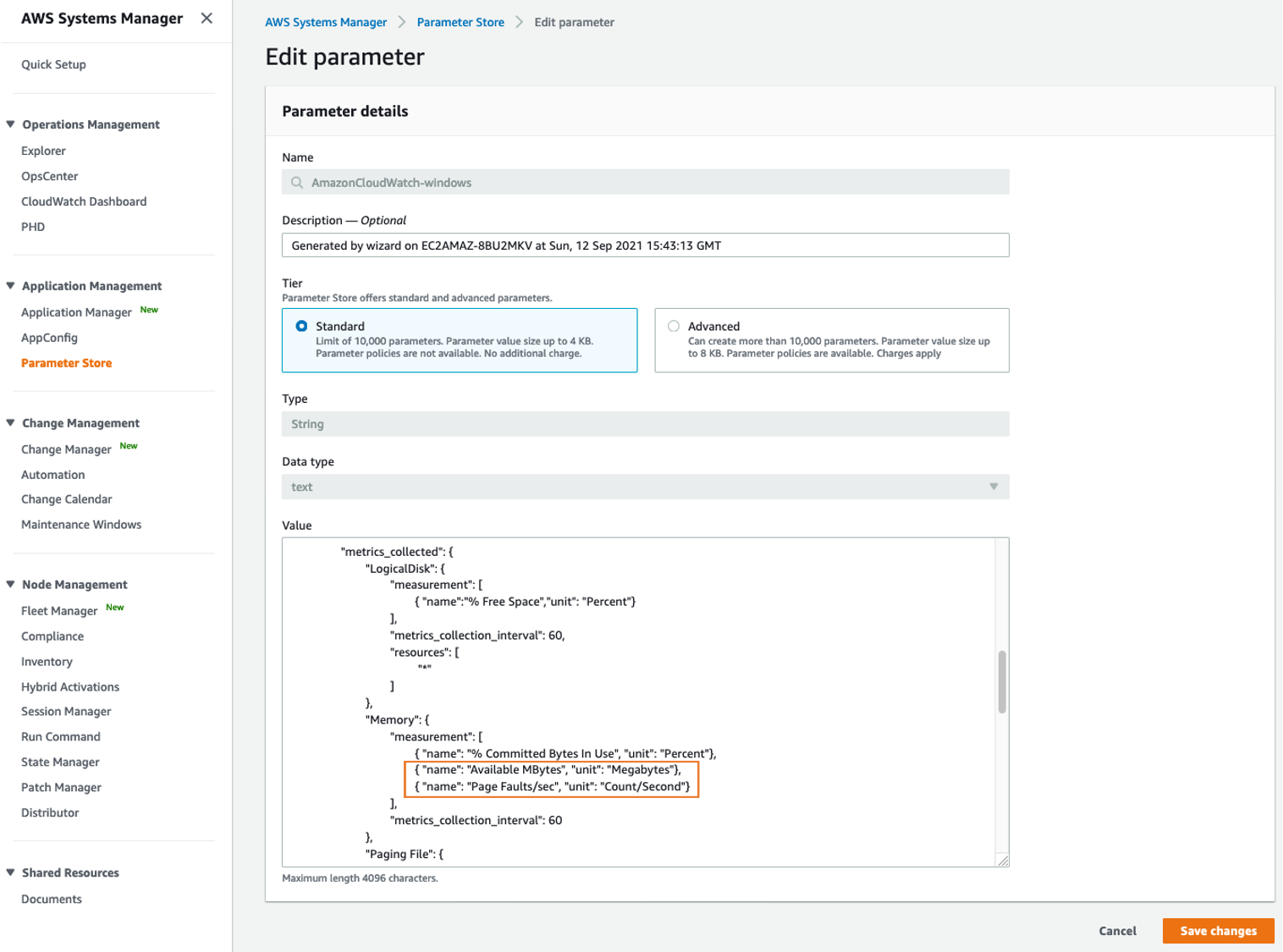1283x952 pixels.
Task: Open Distributor in sidebar
Action: [50, 813]
